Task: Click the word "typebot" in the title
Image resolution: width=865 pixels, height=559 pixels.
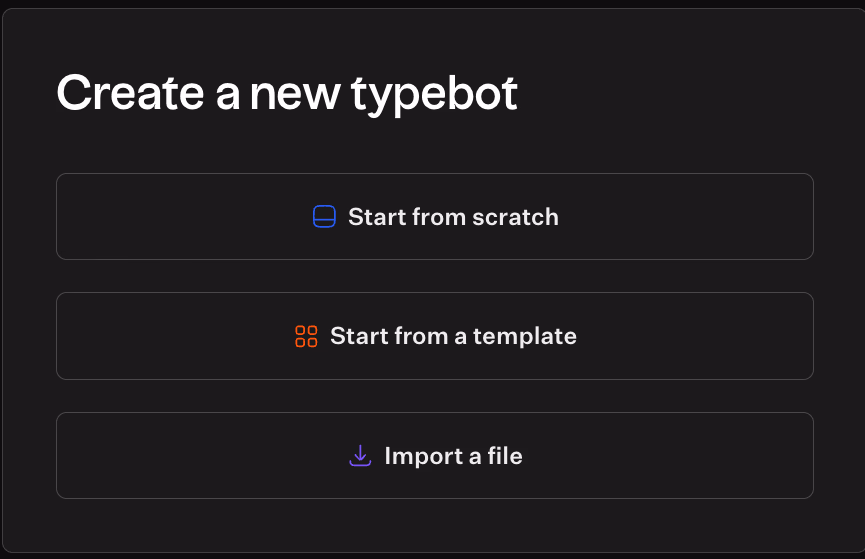Action: click(434, 95)
